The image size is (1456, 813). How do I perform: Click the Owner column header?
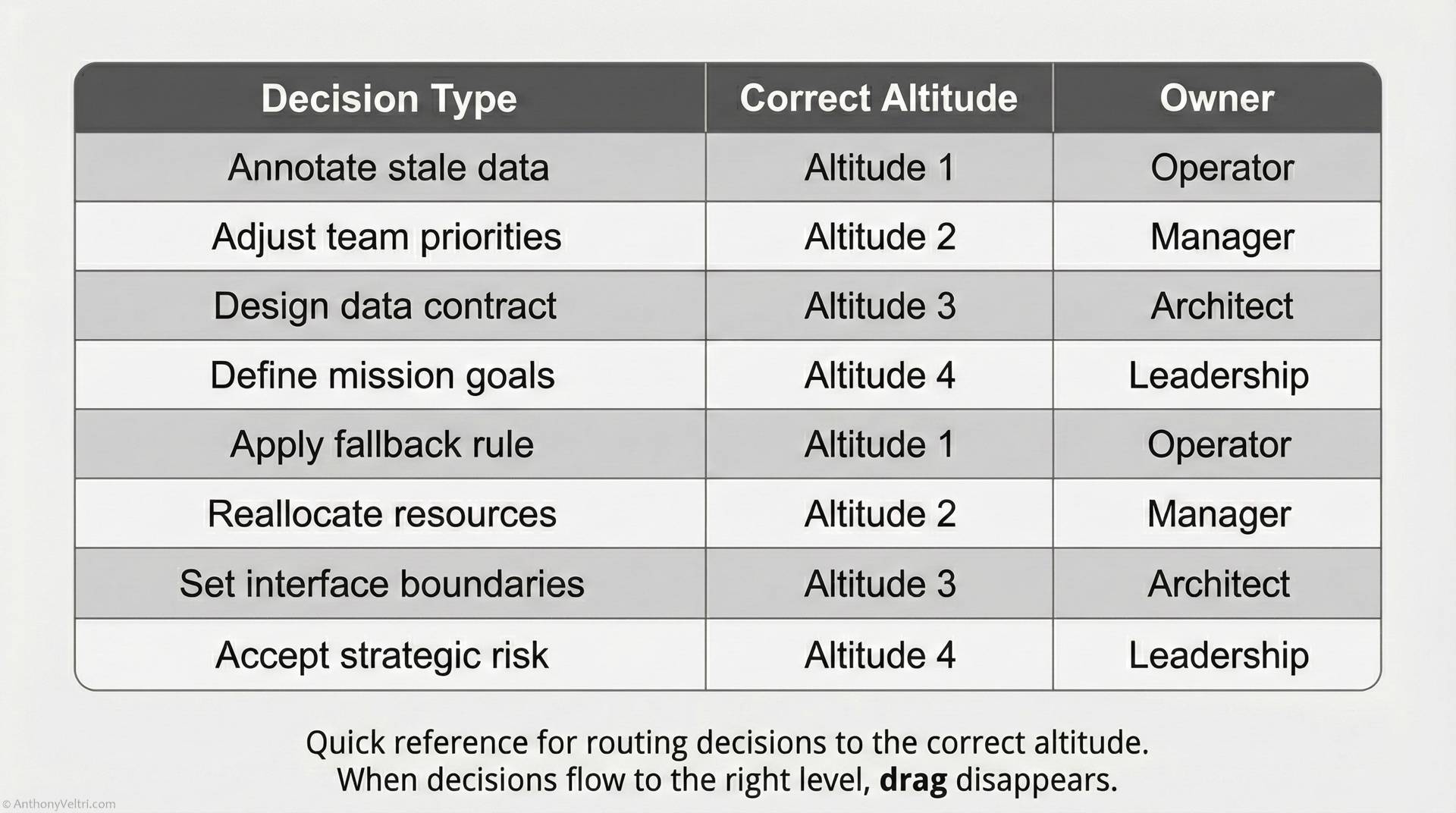pos(1216,99)
